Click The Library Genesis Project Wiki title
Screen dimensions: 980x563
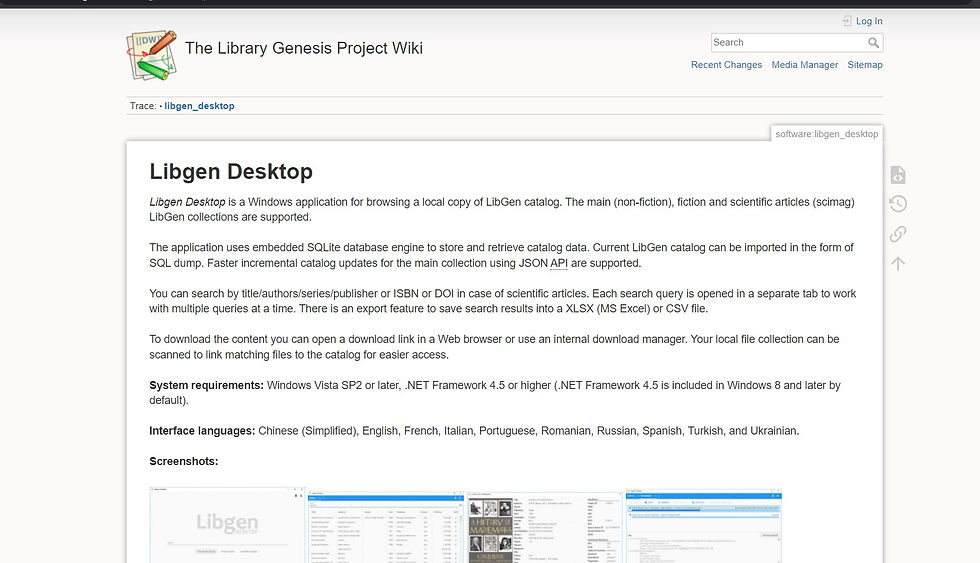point(304,48)
